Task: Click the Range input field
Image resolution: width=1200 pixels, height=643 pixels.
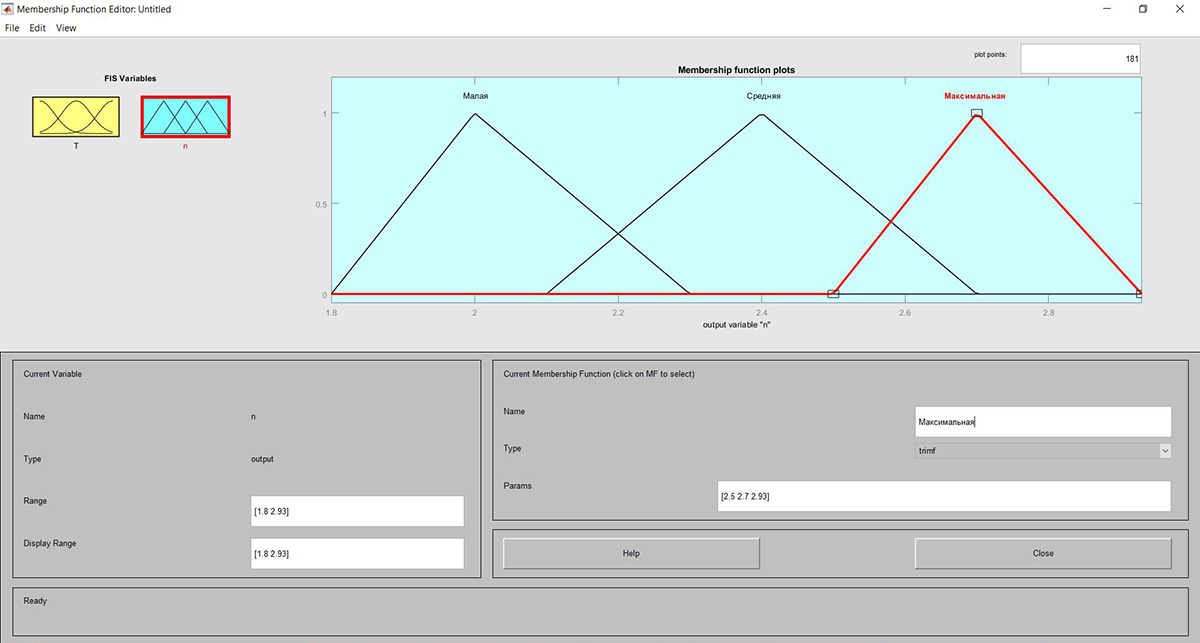Action: [357, 511]
